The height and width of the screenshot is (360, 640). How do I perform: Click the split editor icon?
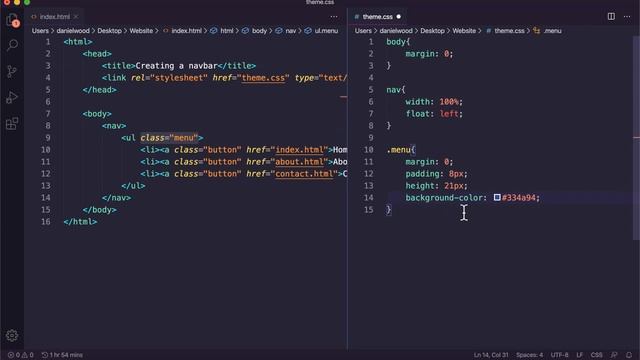(x=611, y=17)
